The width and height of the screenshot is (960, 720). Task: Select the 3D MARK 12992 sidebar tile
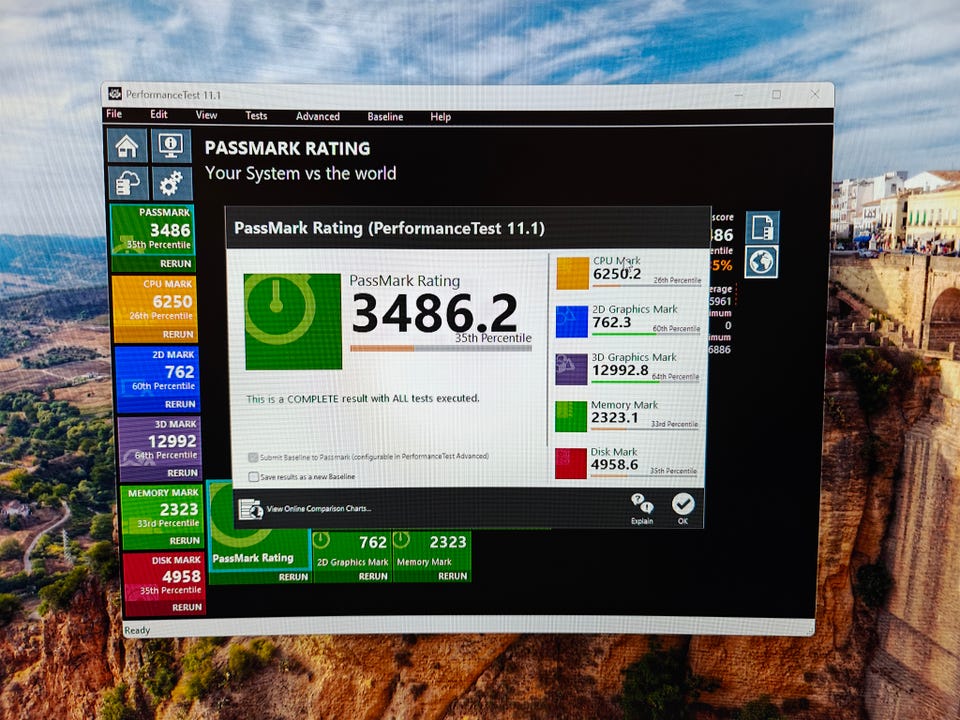pos(159,441)
